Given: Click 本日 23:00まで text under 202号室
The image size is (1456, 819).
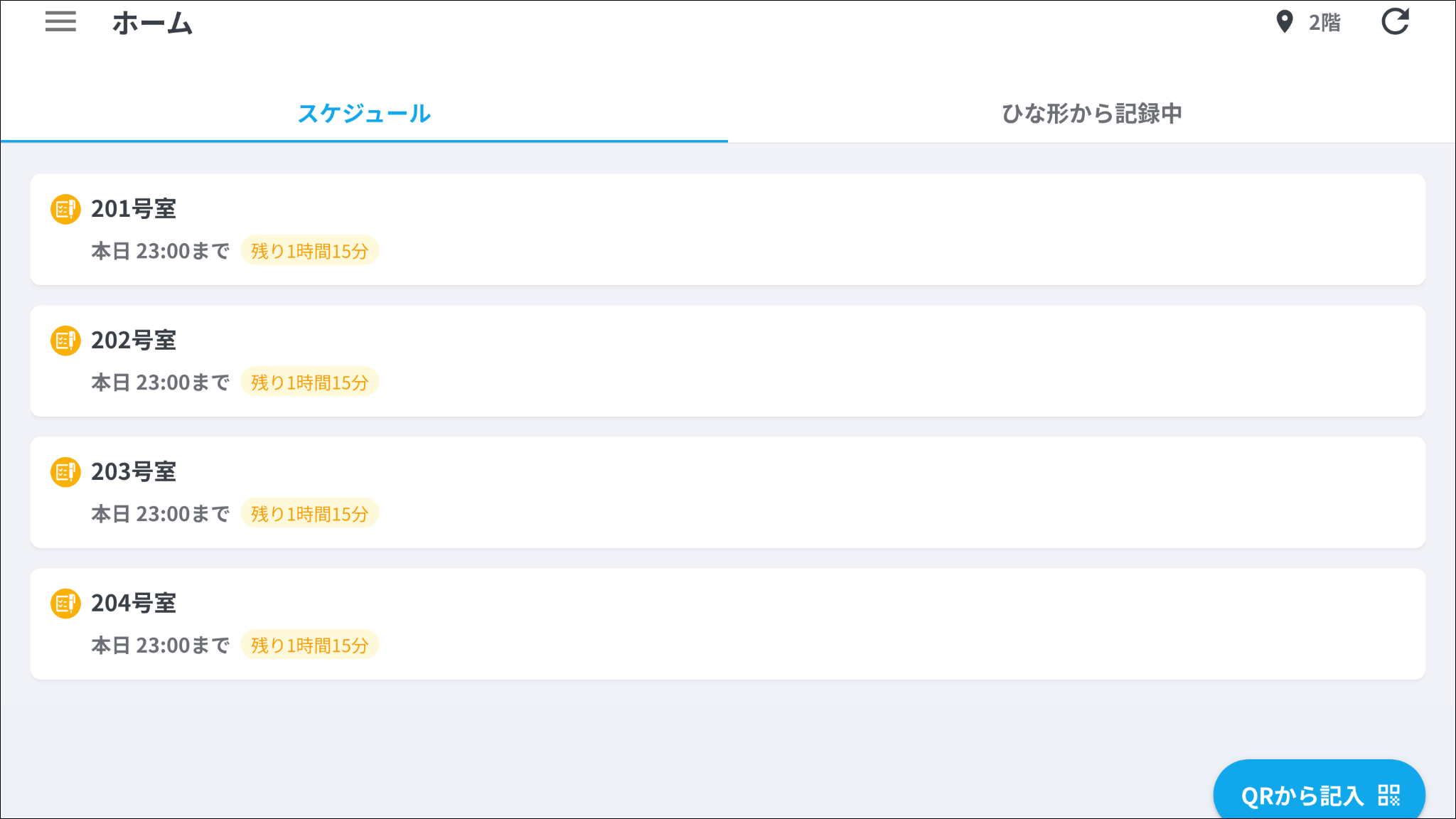Looking at the screenshot, I should pyautogui.click(x=160, y=382).
